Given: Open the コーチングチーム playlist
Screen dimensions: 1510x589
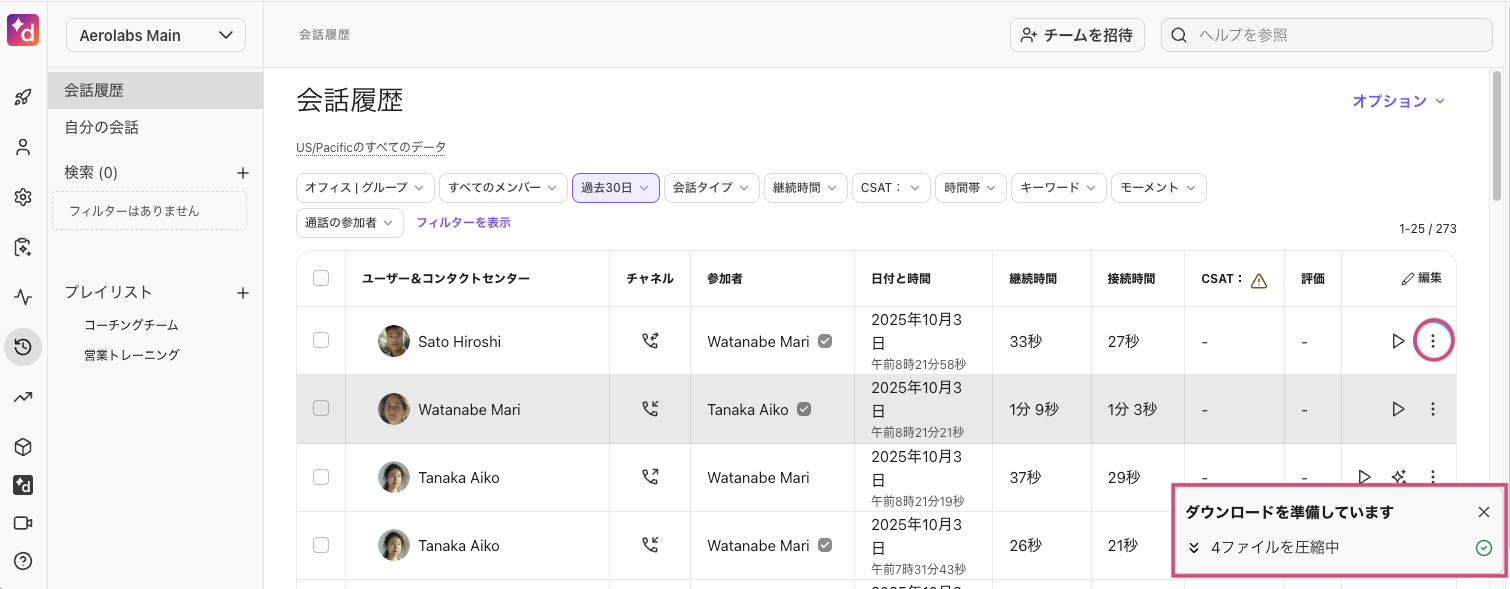Looking at the screenshot, I should [131, 325].
